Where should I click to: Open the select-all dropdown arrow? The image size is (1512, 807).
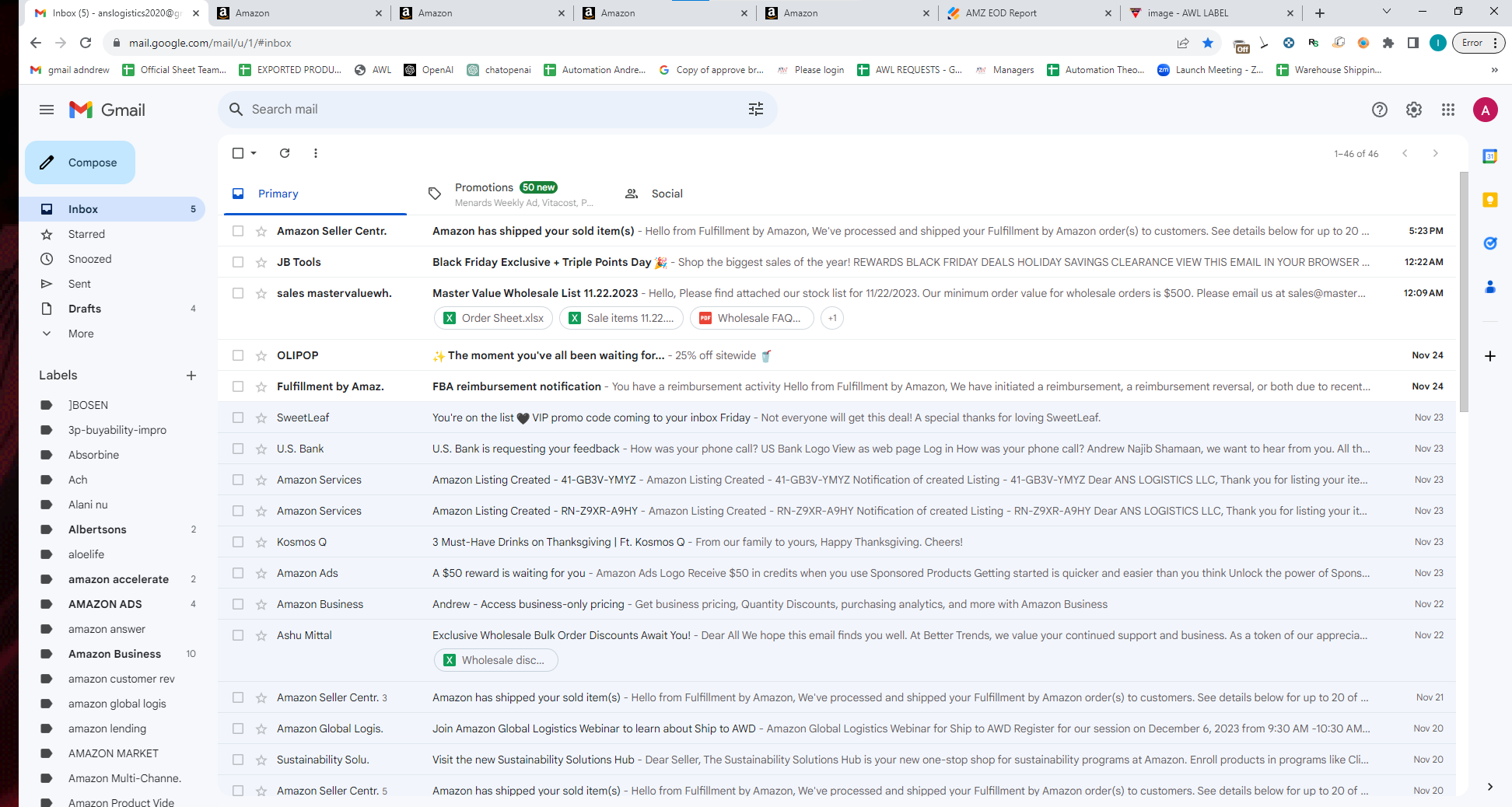tap(254, 153)
